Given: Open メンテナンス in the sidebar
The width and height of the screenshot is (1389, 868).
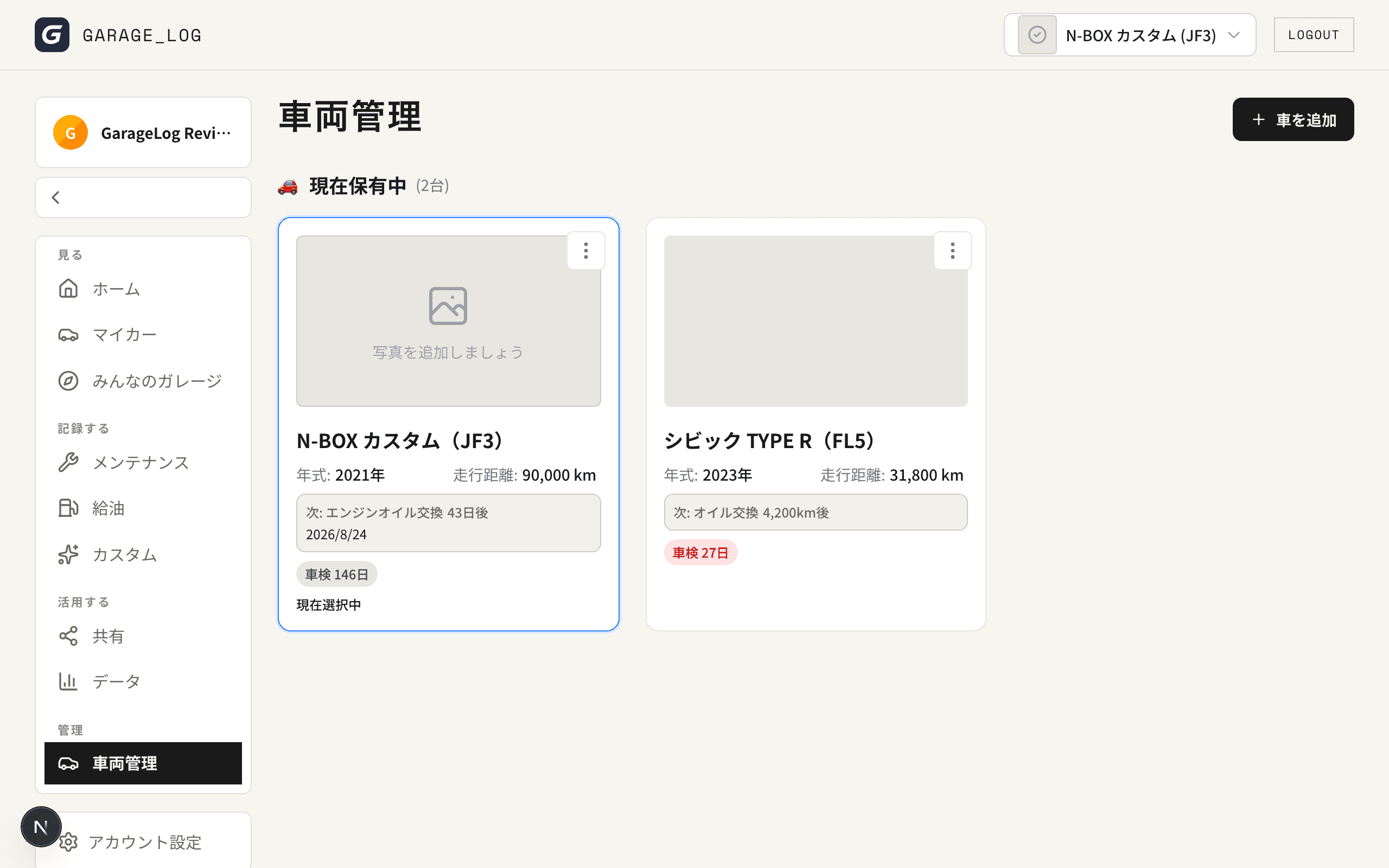Looking at the screenshot, I should point(143,462).
